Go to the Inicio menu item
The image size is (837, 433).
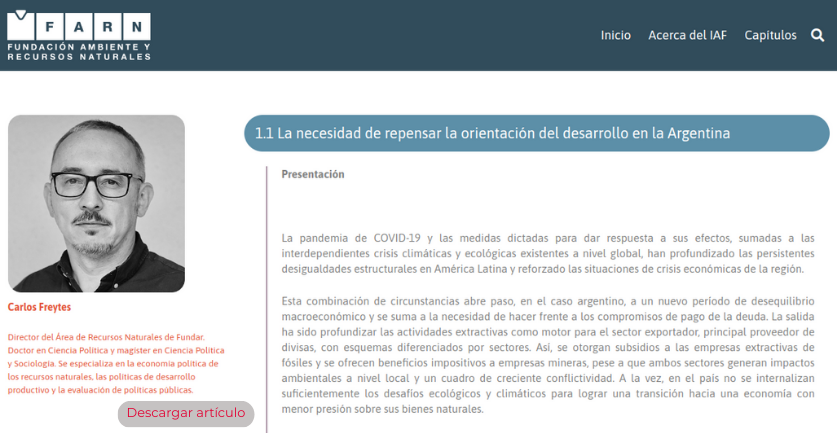tap(615, 35)
